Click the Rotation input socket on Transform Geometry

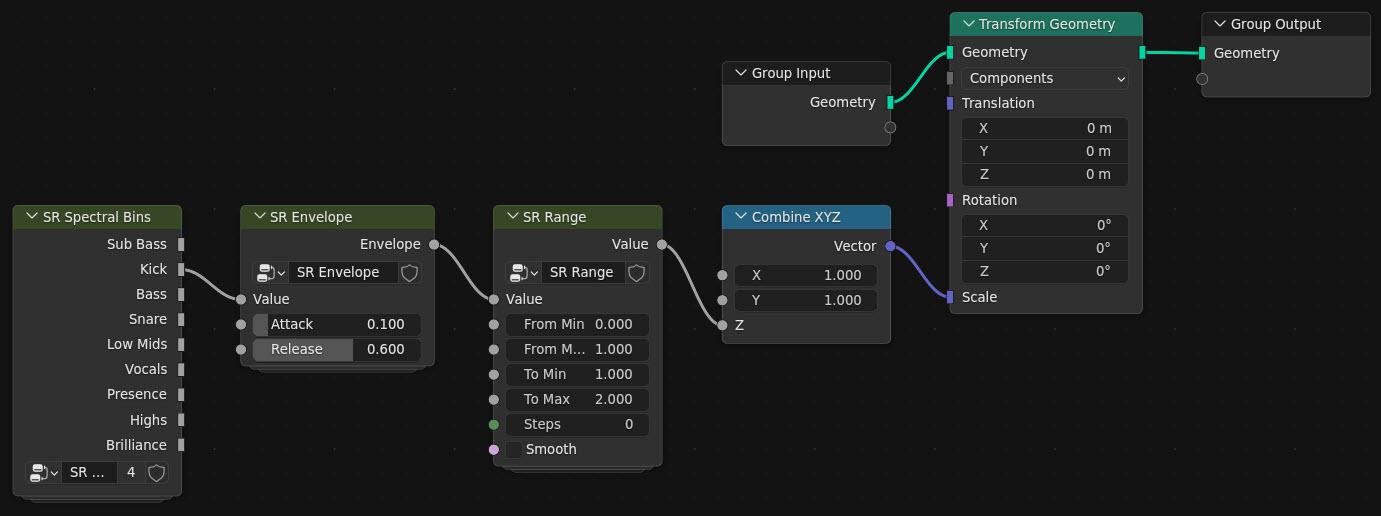950,200
